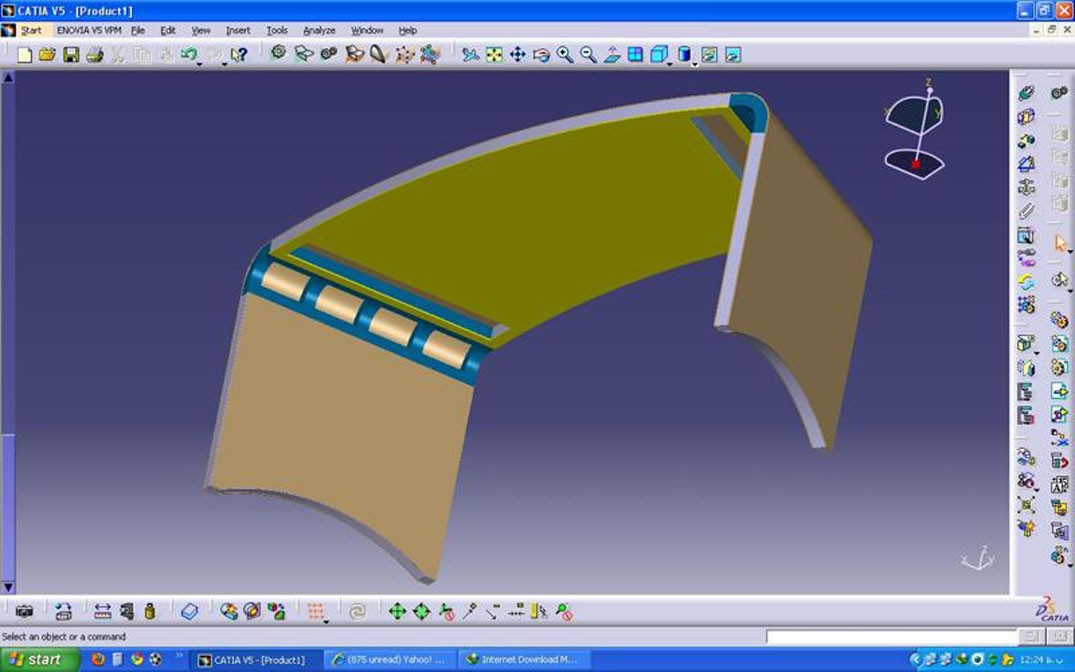Open the Analyze menu
Viewport: 1075px width, 672px height.
tap(319, 31)
